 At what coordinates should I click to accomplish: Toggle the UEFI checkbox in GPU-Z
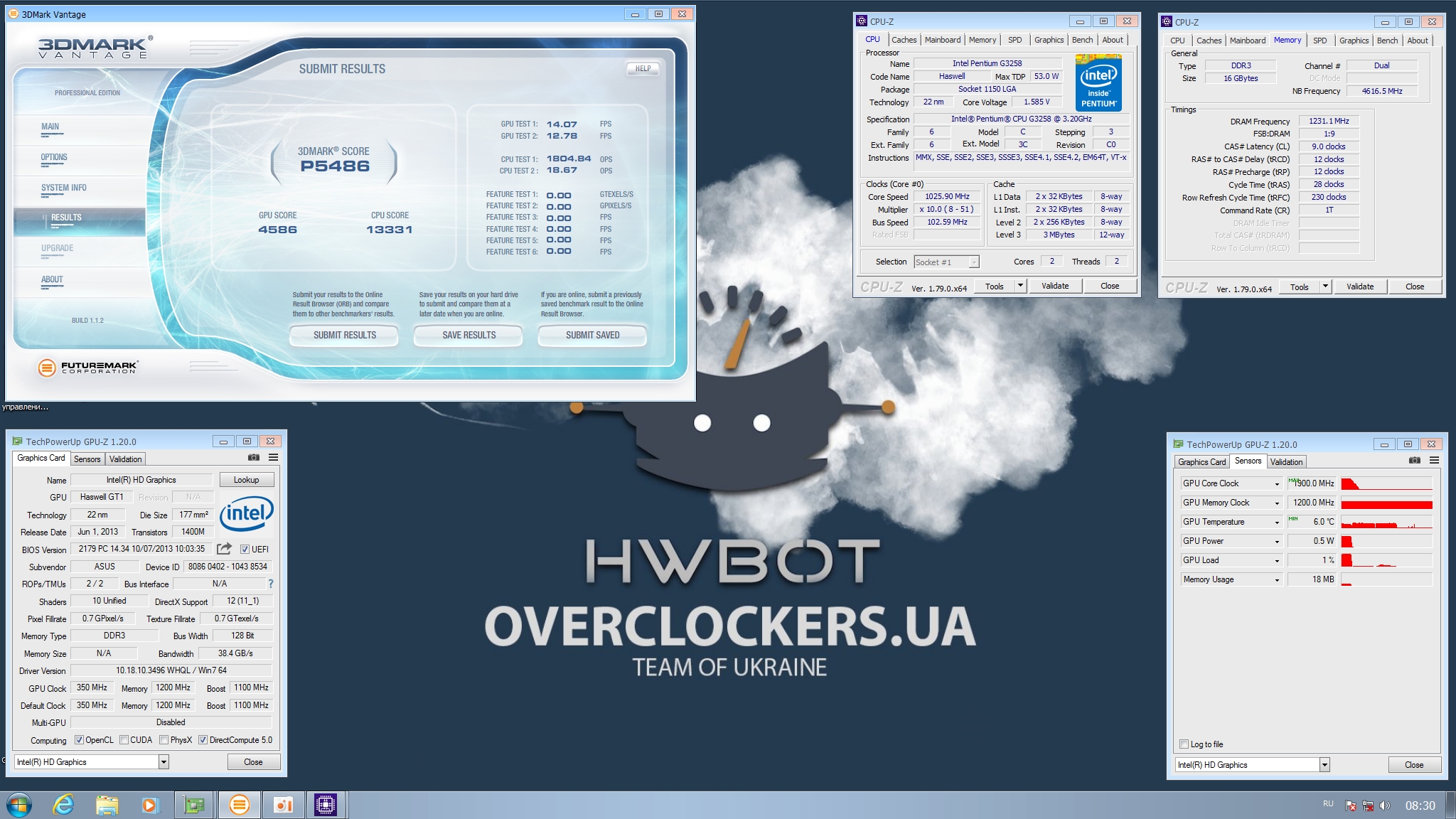pos(245,549)
